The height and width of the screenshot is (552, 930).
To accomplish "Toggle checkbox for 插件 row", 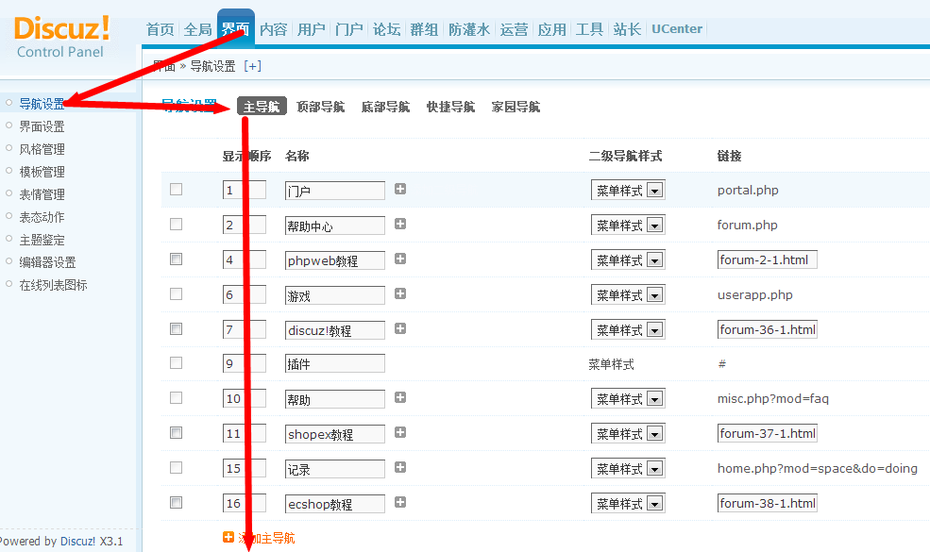I will tap(176, 363).
